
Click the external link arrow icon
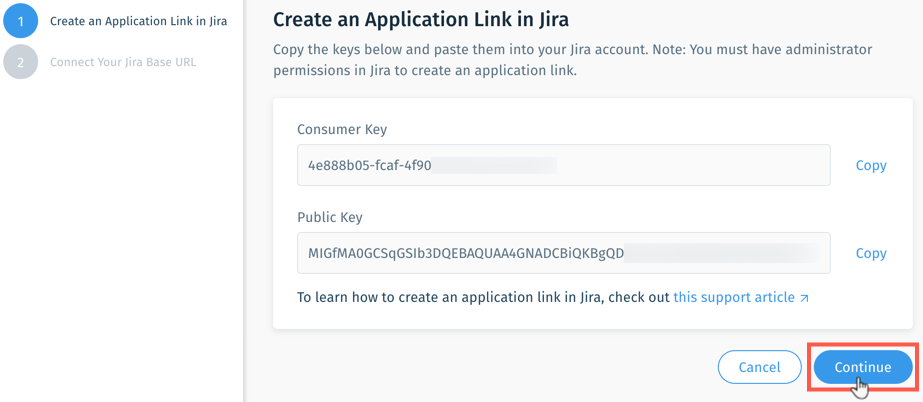(x=805, y=298)
